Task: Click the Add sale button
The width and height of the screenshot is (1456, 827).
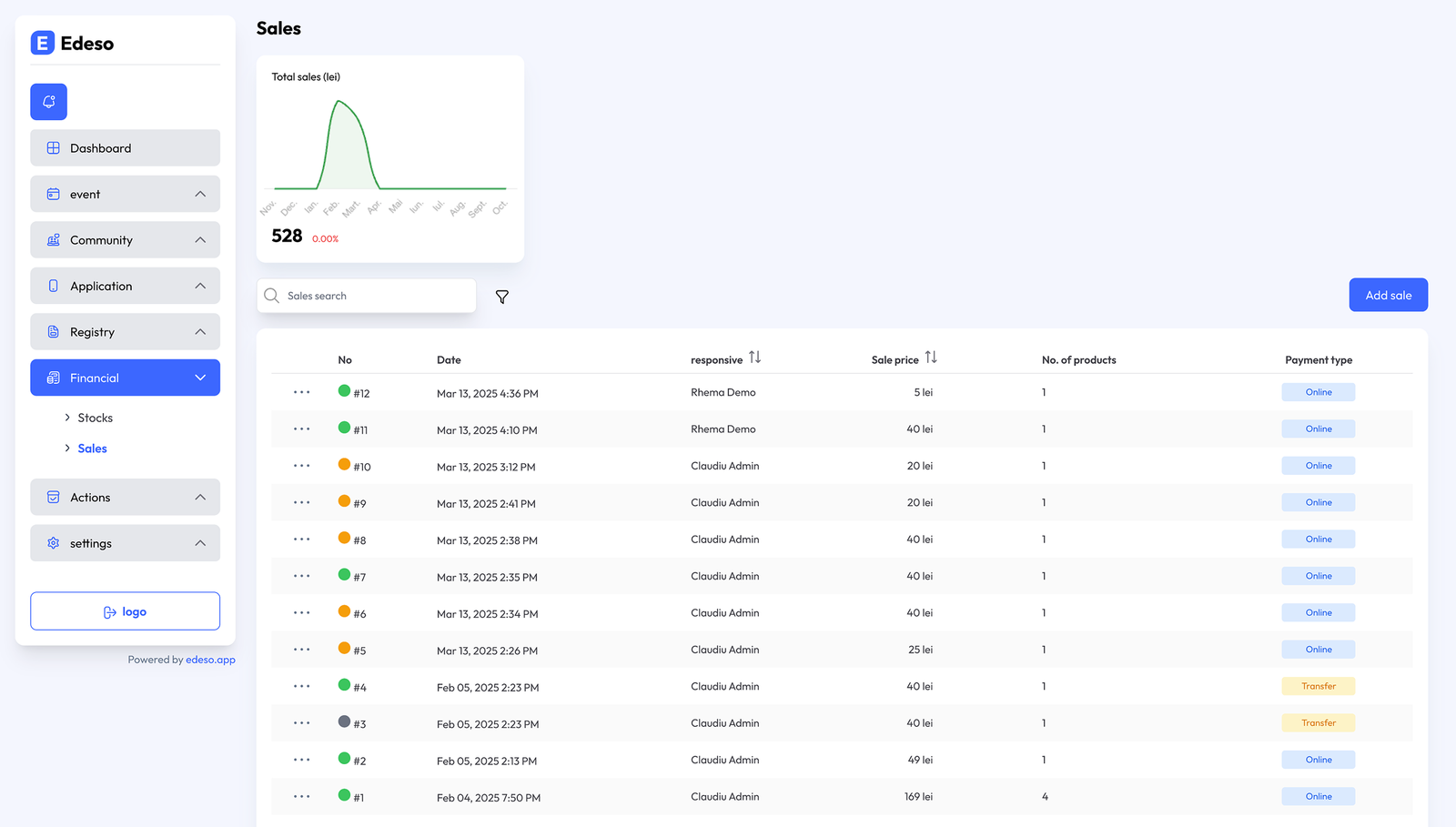Action: 1388,295
